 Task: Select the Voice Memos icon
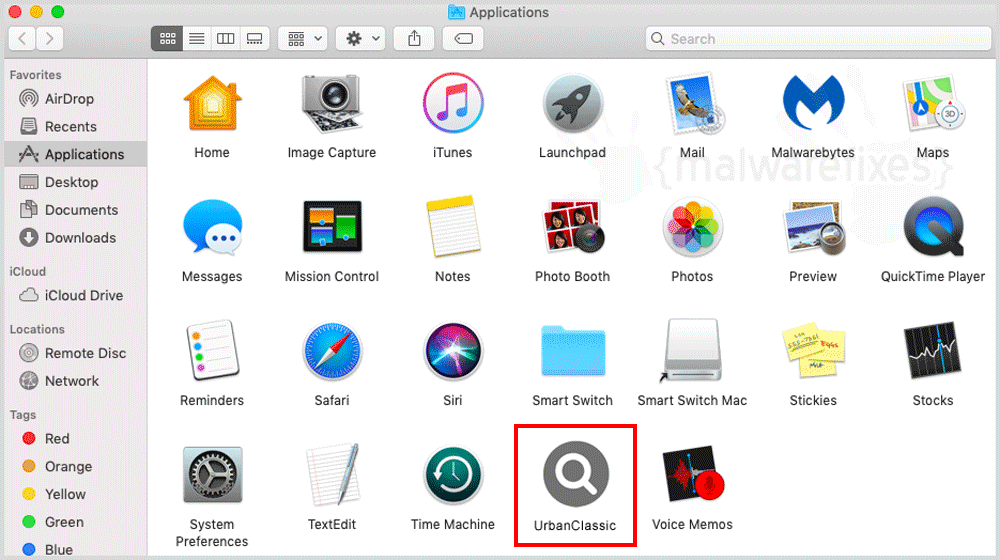pos(693,475)
